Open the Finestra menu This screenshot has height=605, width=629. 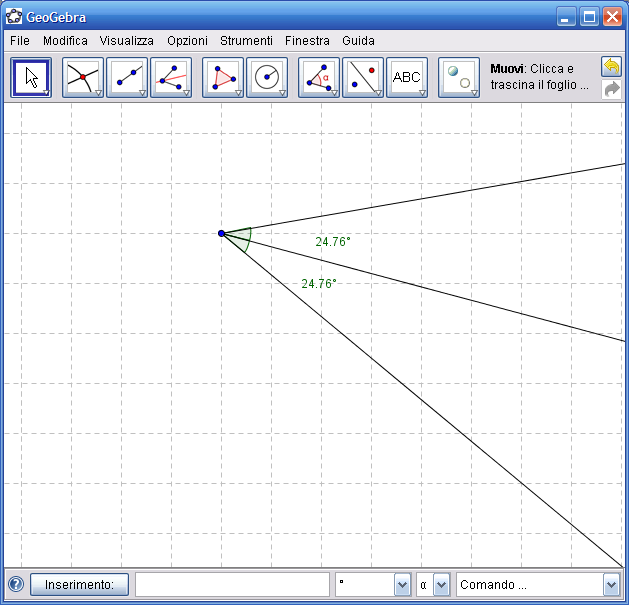pyautogui.click(x=307, y=41)
